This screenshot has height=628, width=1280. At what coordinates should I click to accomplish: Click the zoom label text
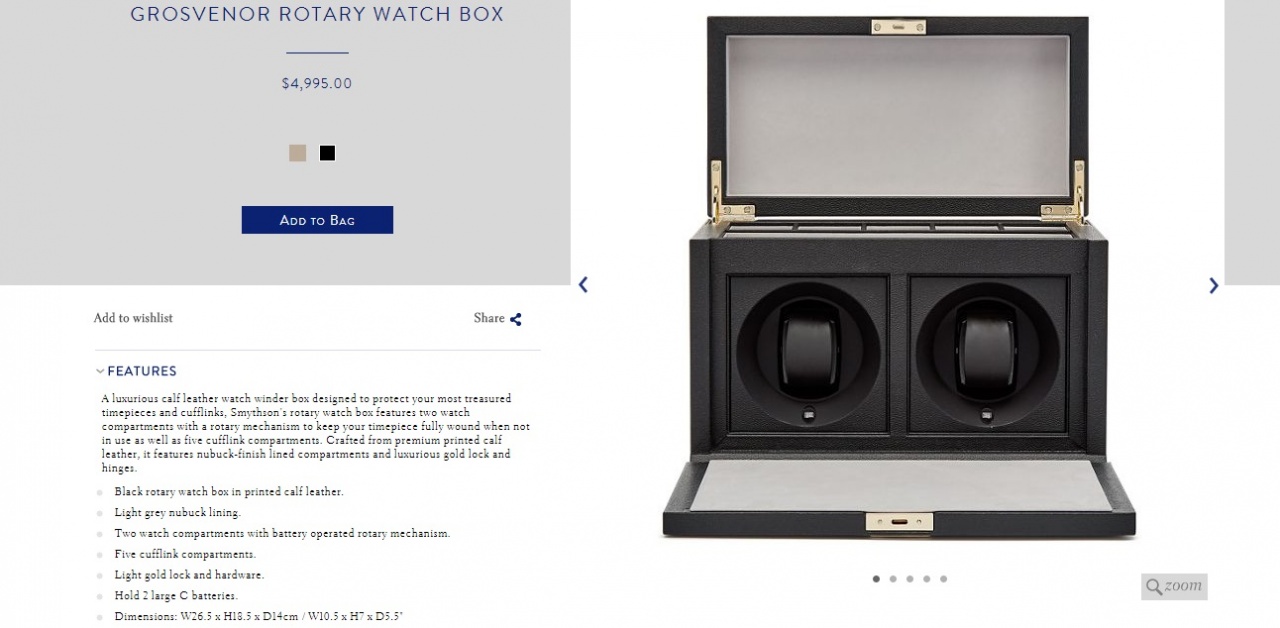1183,586
